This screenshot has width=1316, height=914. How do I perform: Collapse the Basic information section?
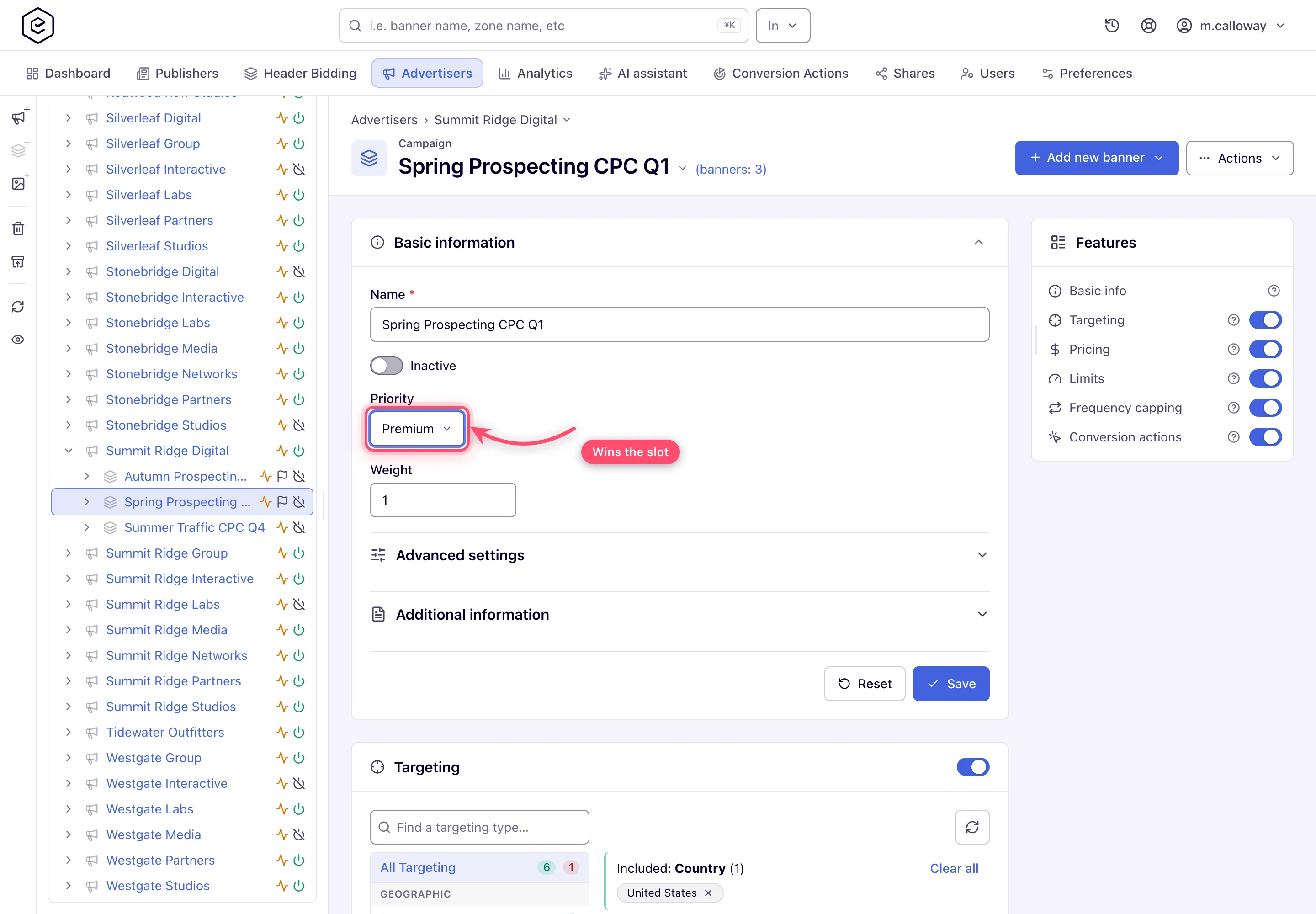[x=979, y=243]
